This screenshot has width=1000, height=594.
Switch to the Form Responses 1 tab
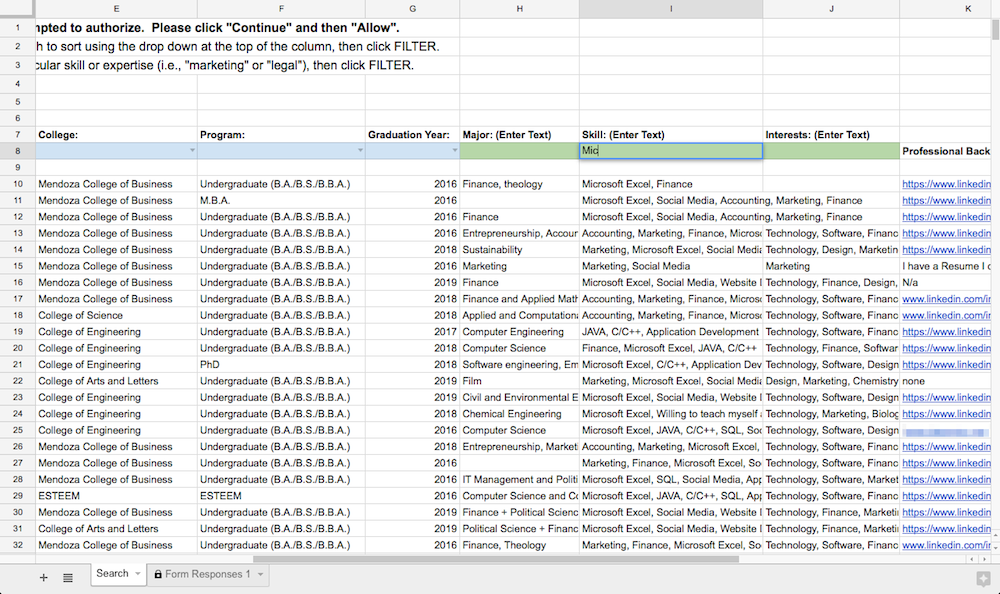tap(208, 574)
